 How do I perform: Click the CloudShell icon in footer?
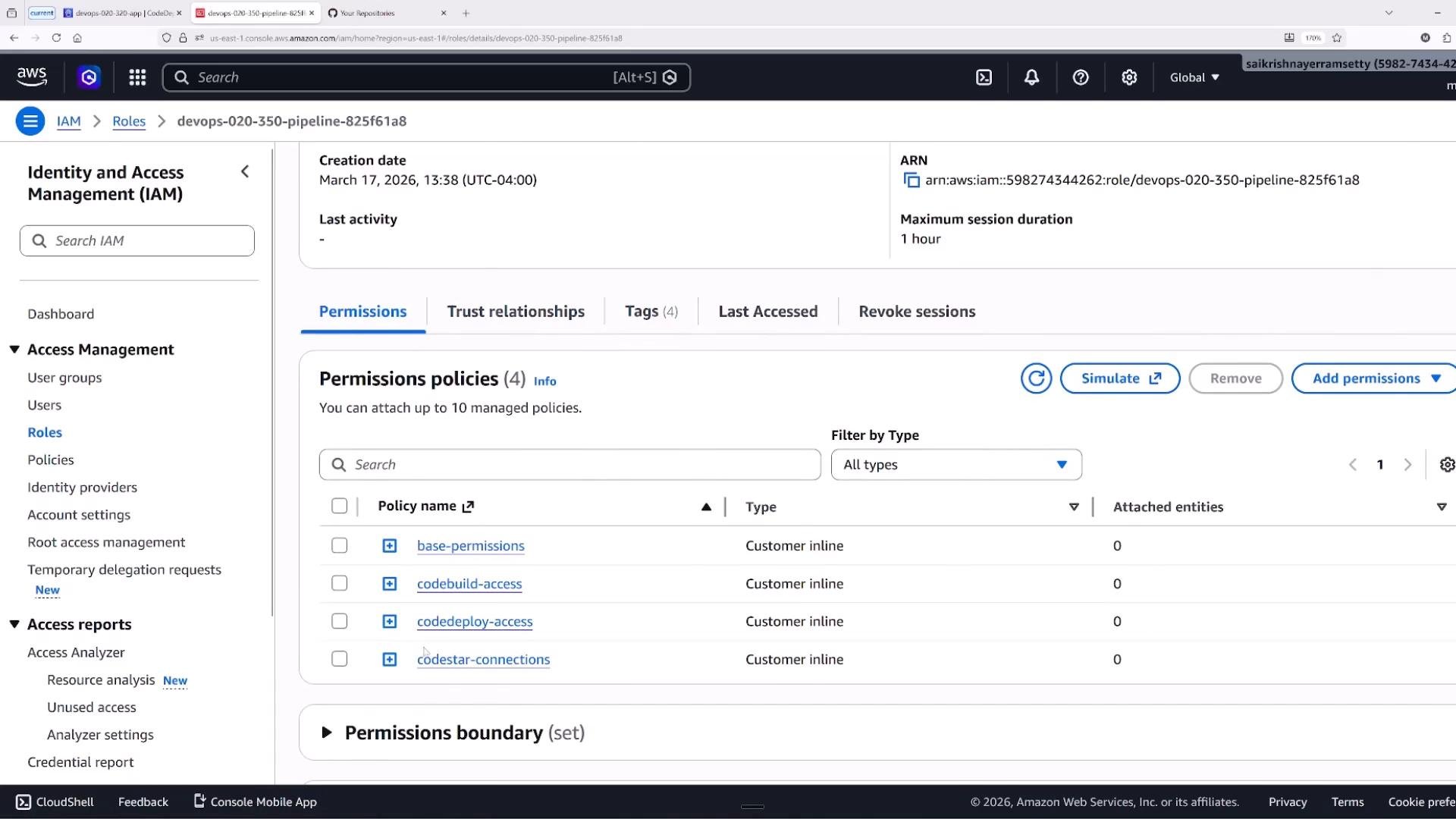pyautogui.click(x=24, y=802)
